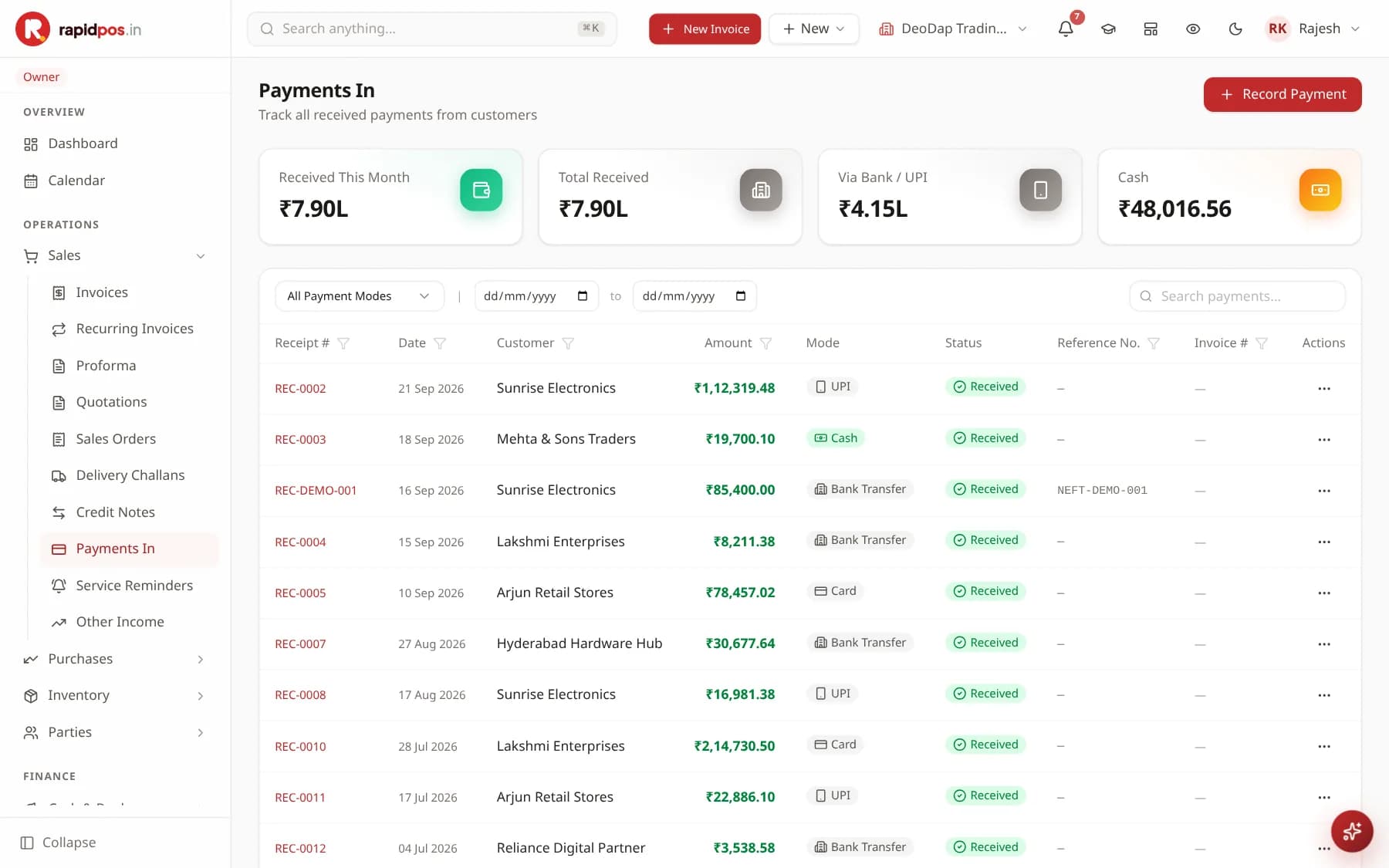Viewport: 1389px width, 868px height.
Task: Open receipt link REC-0005
Action: [300, 593]
